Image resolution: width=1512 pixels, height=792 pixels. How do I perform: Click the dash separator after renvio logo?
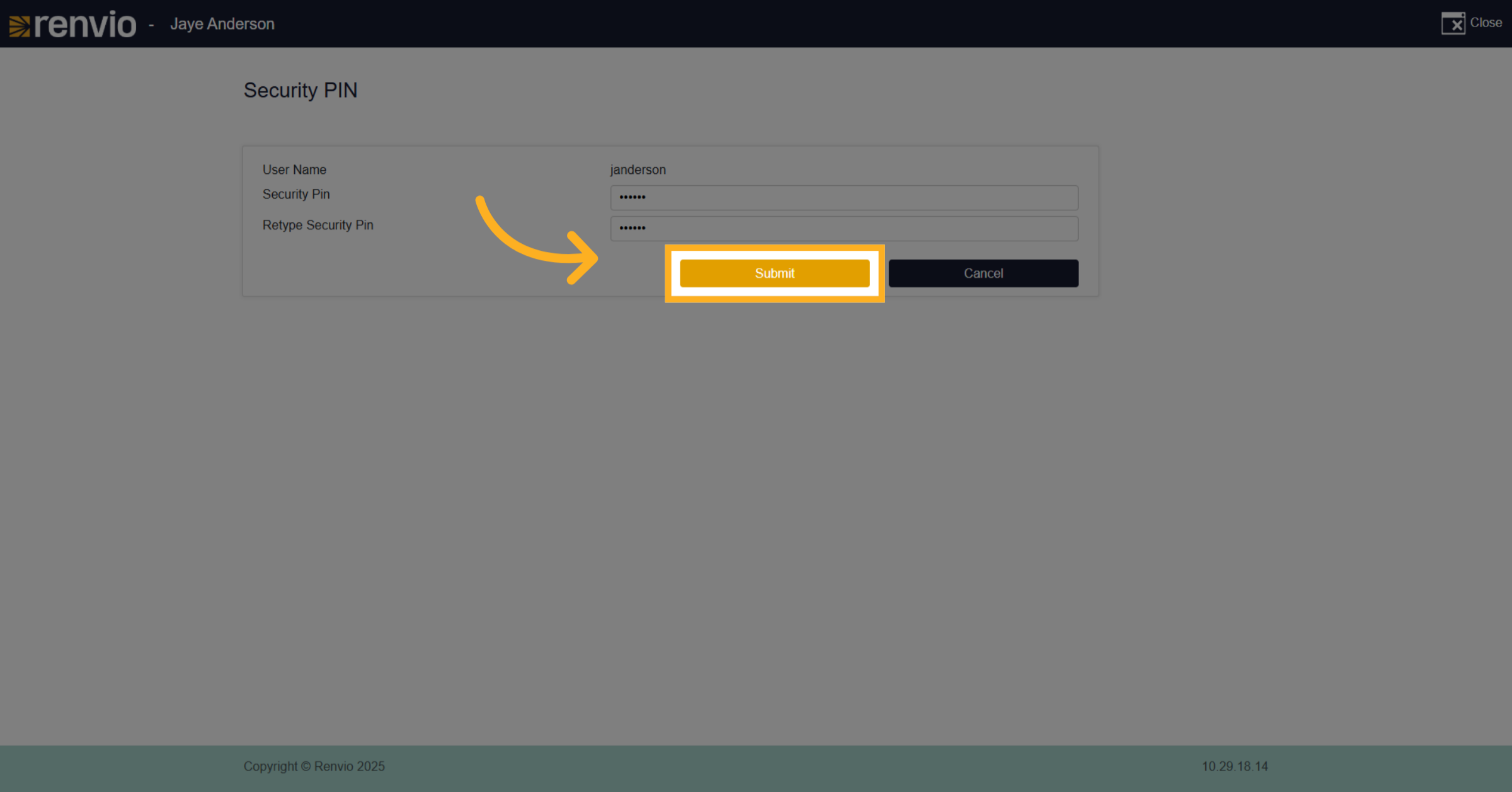tap(151, 25)
